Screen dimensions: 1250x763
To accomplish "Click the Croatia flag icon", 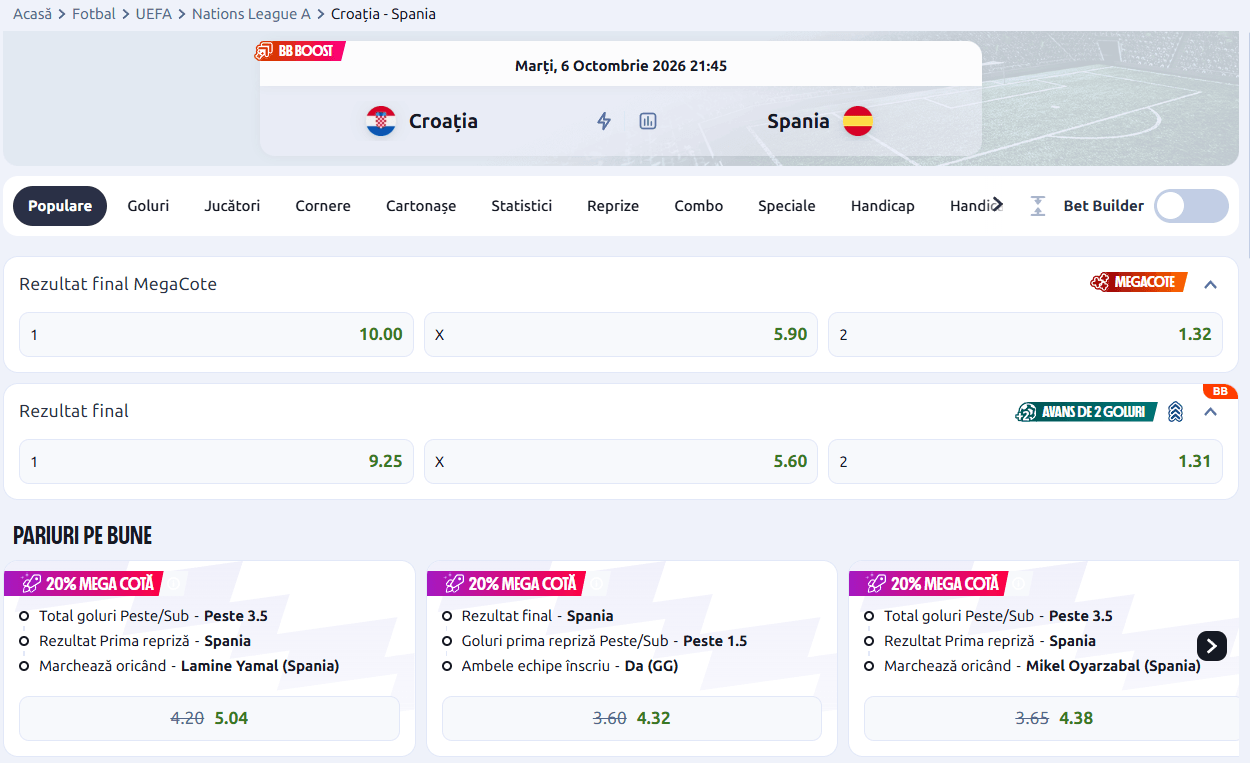I will (x=381, y=121).
